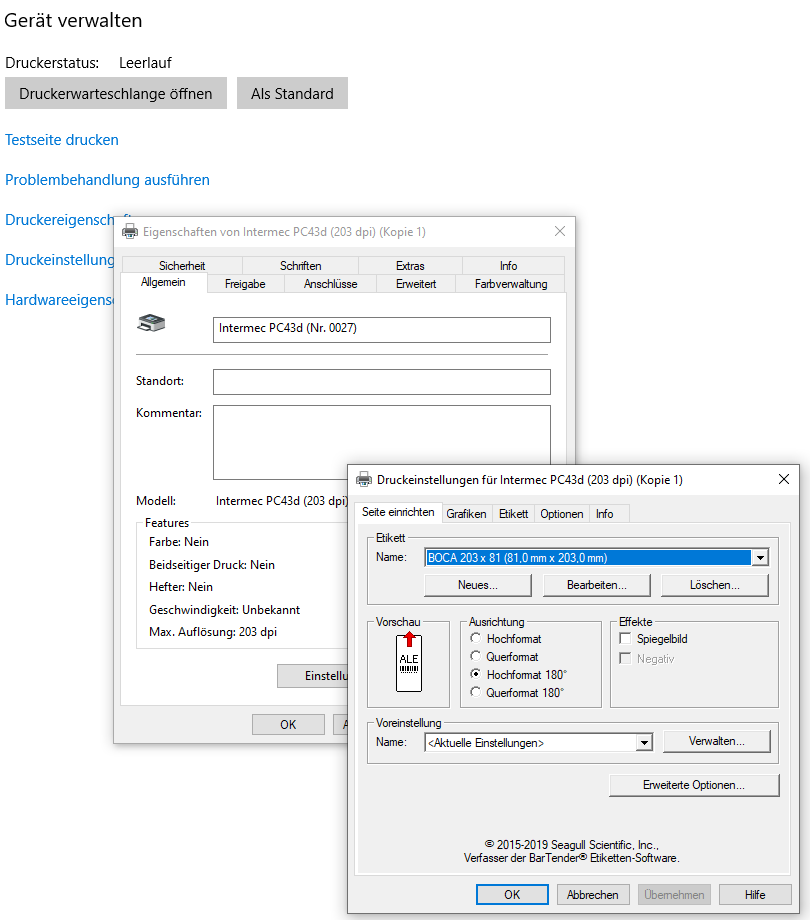Switch to the Grafiken tab
The image size is (810, 920).
(466, 514)
